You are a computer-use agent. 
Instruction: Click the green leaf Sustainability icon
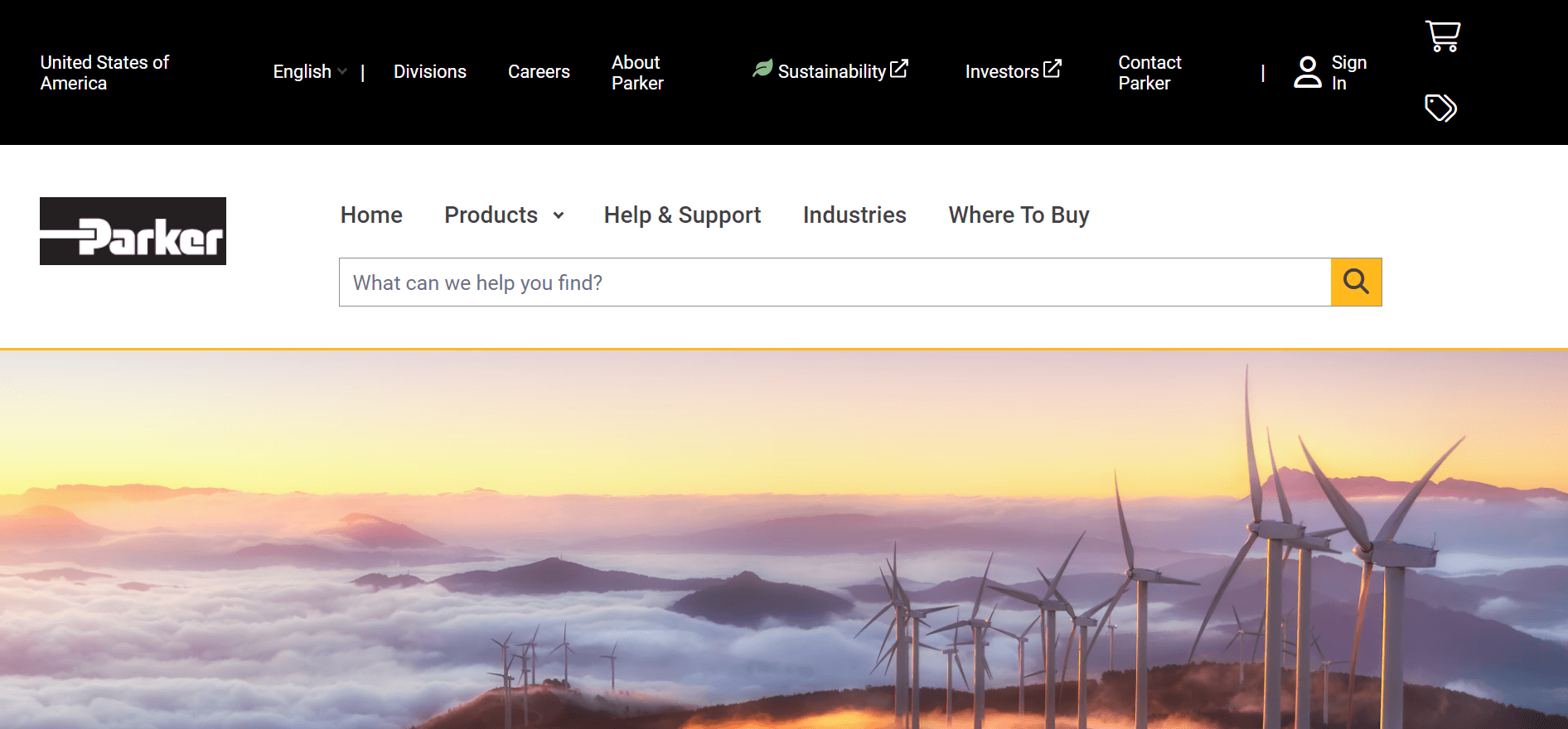pos(762,69)
